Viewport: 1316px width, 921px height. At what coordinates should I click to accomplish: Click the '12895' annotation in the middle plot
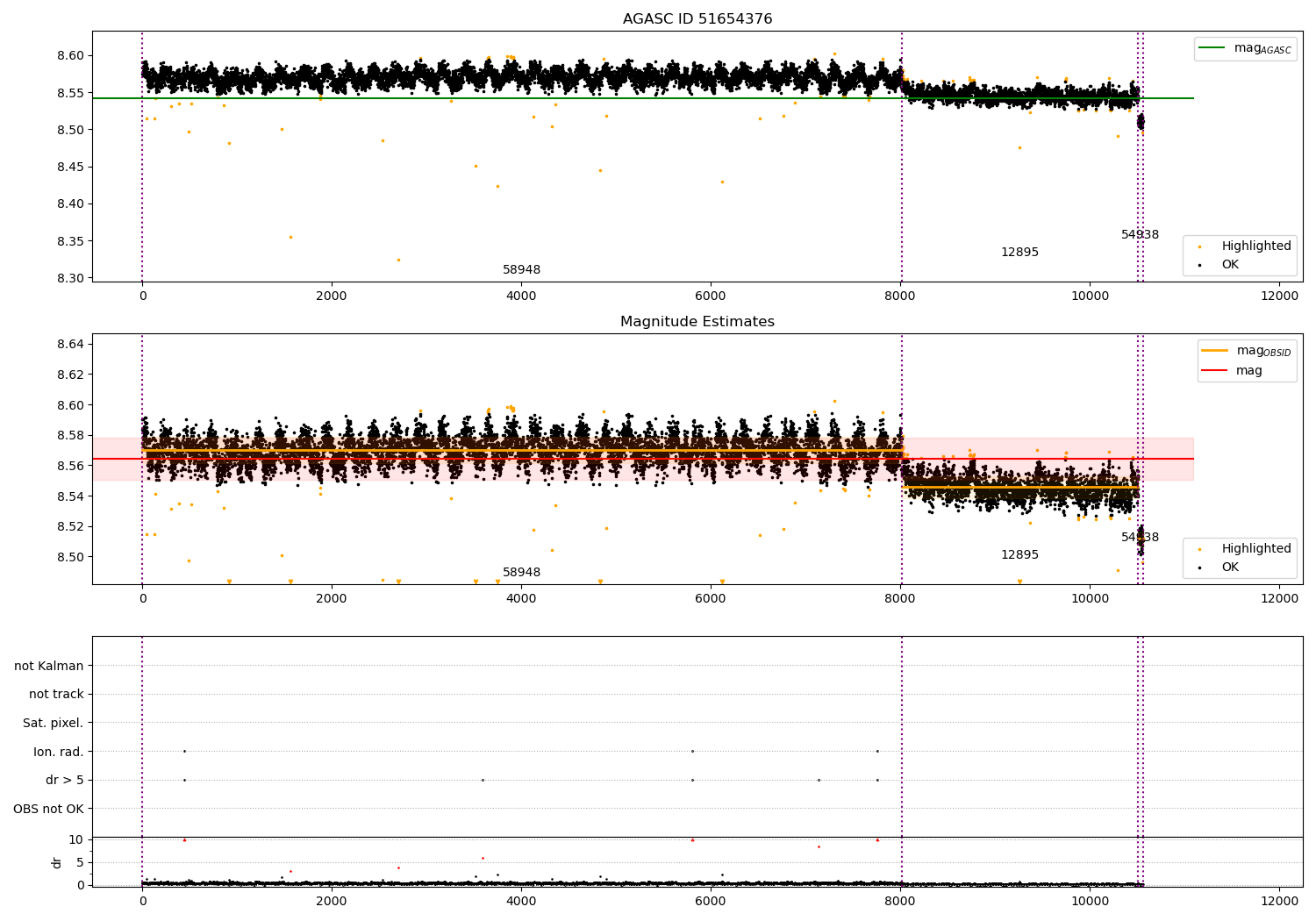tap(1019, 555)
